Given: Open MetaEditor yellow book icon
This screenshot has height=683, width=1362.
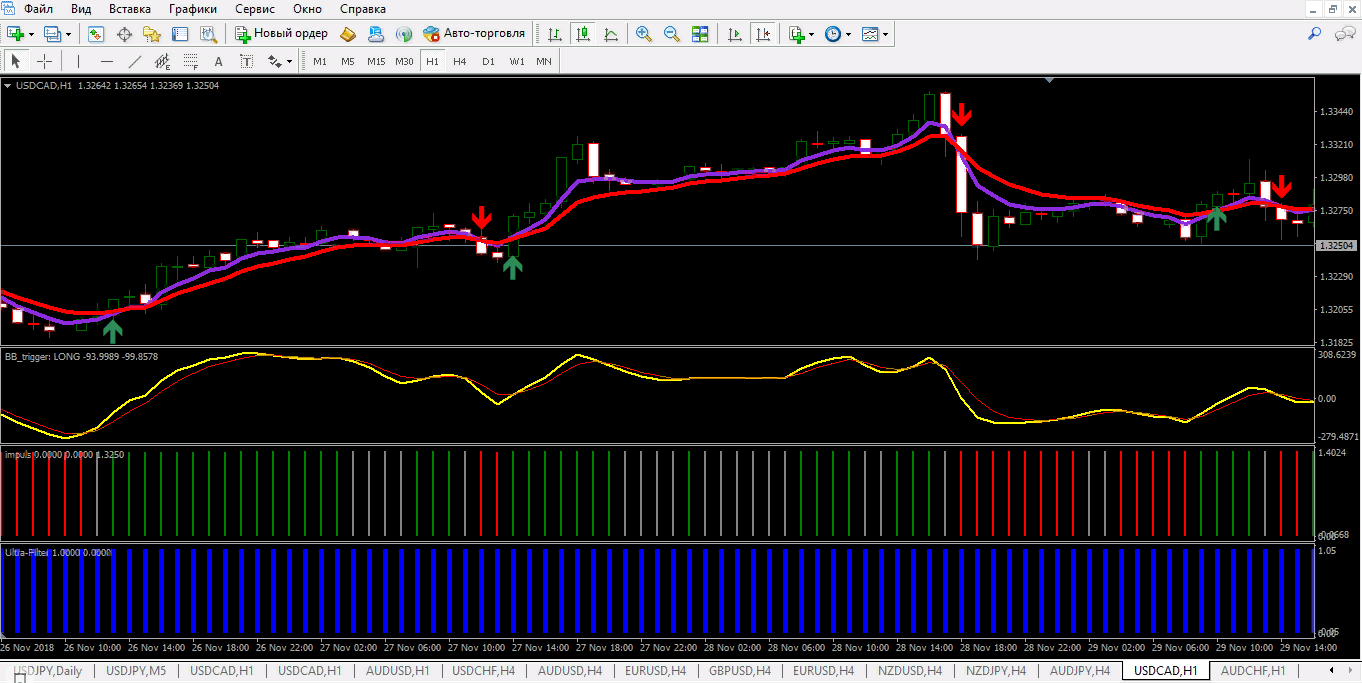Looking at the screenshot, I should (x=348, y=34).
